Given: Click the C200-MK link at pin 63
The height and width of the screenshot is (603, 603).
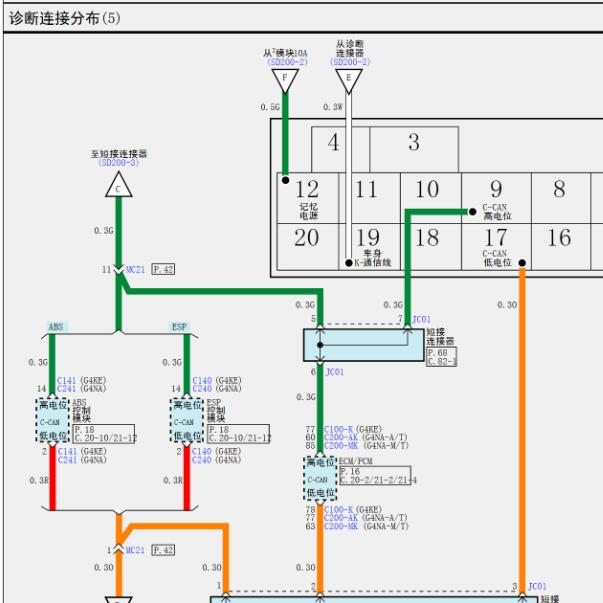Looking at the screenshot, I should 341,526.
